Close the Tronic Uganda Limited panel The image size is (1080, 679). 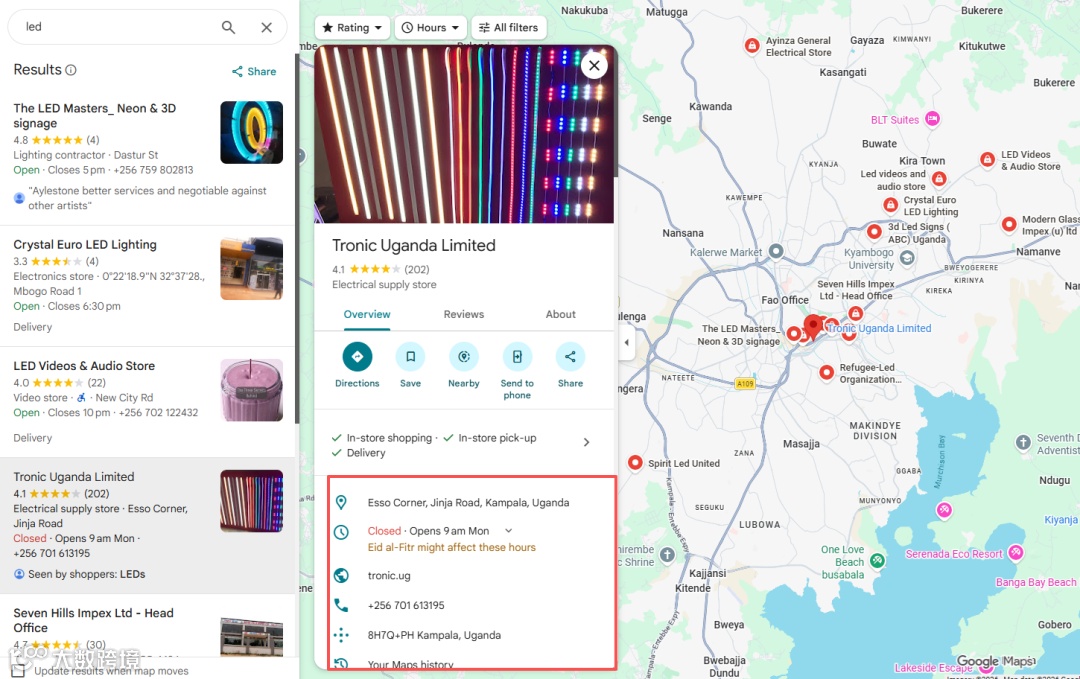click(594, 66)
